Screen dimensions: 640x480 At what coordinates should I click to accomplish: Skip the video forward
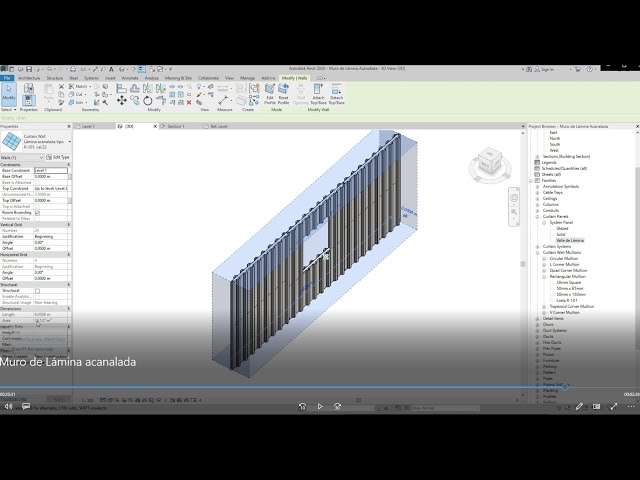pyautogui.click(x=338, y=407)
